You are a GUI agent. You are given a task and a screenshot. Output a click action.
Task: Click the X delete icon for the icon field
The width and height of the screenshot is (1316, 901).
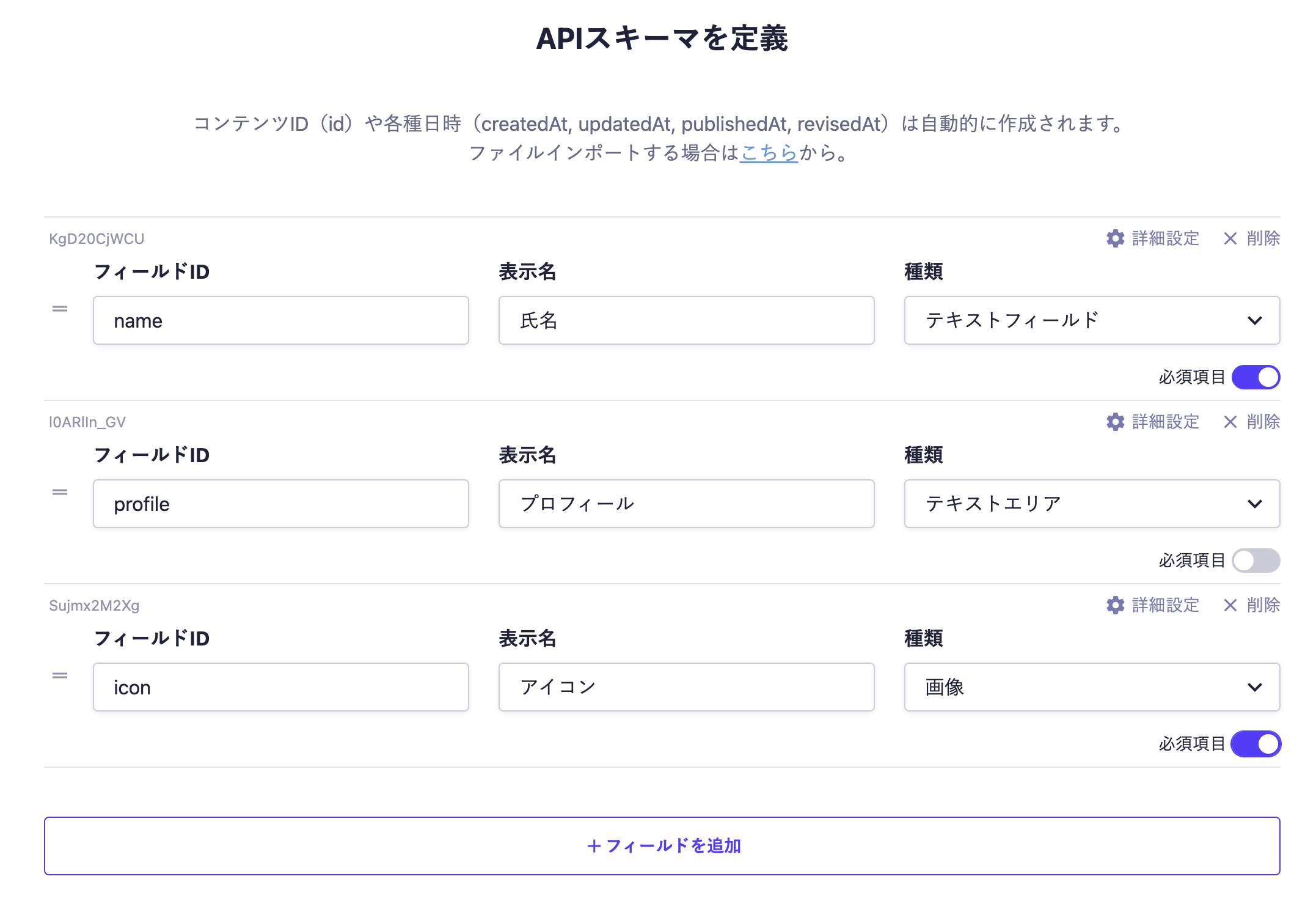pyautogui.click(x=1230, y=605)
